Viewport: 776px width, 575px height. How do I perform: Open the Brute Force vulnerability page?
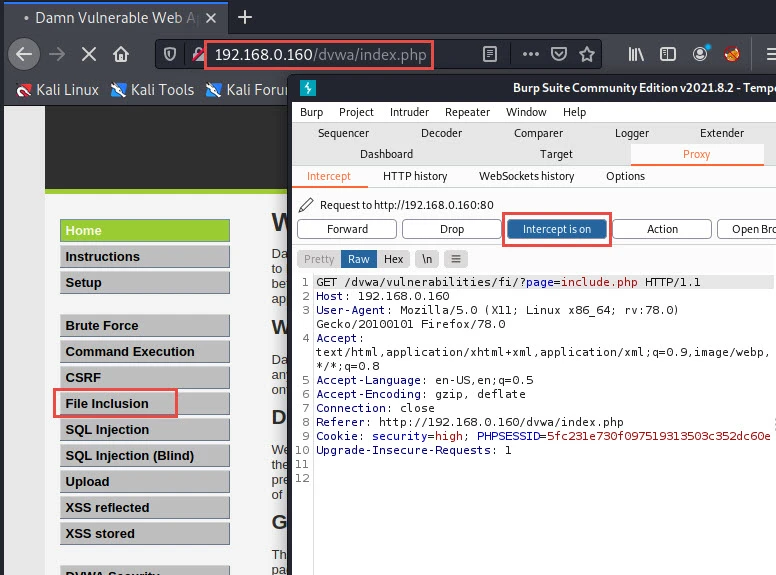[x=145, y=326]
